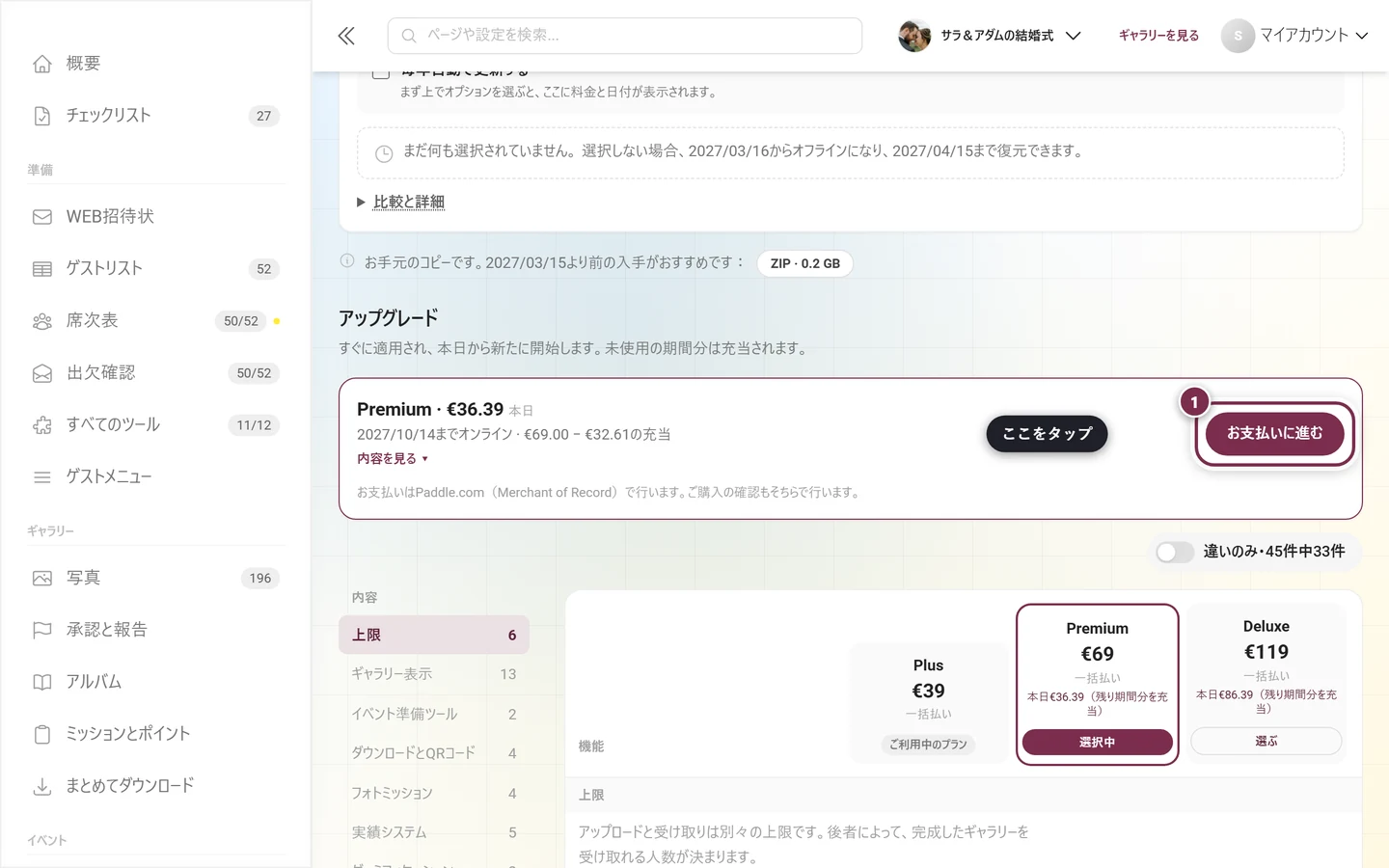Open the マイアカウント dropdown

(x=1295, y=36)
